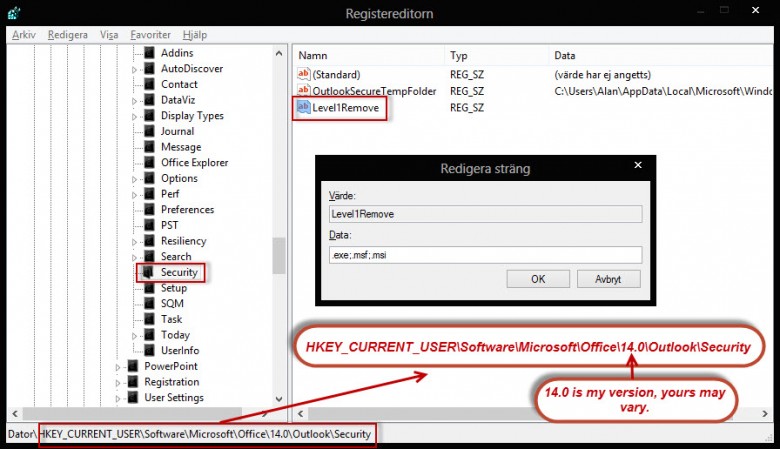
Task: Select the OutlookSecureTempFolder value name
Action: click(x=374, y=91)
